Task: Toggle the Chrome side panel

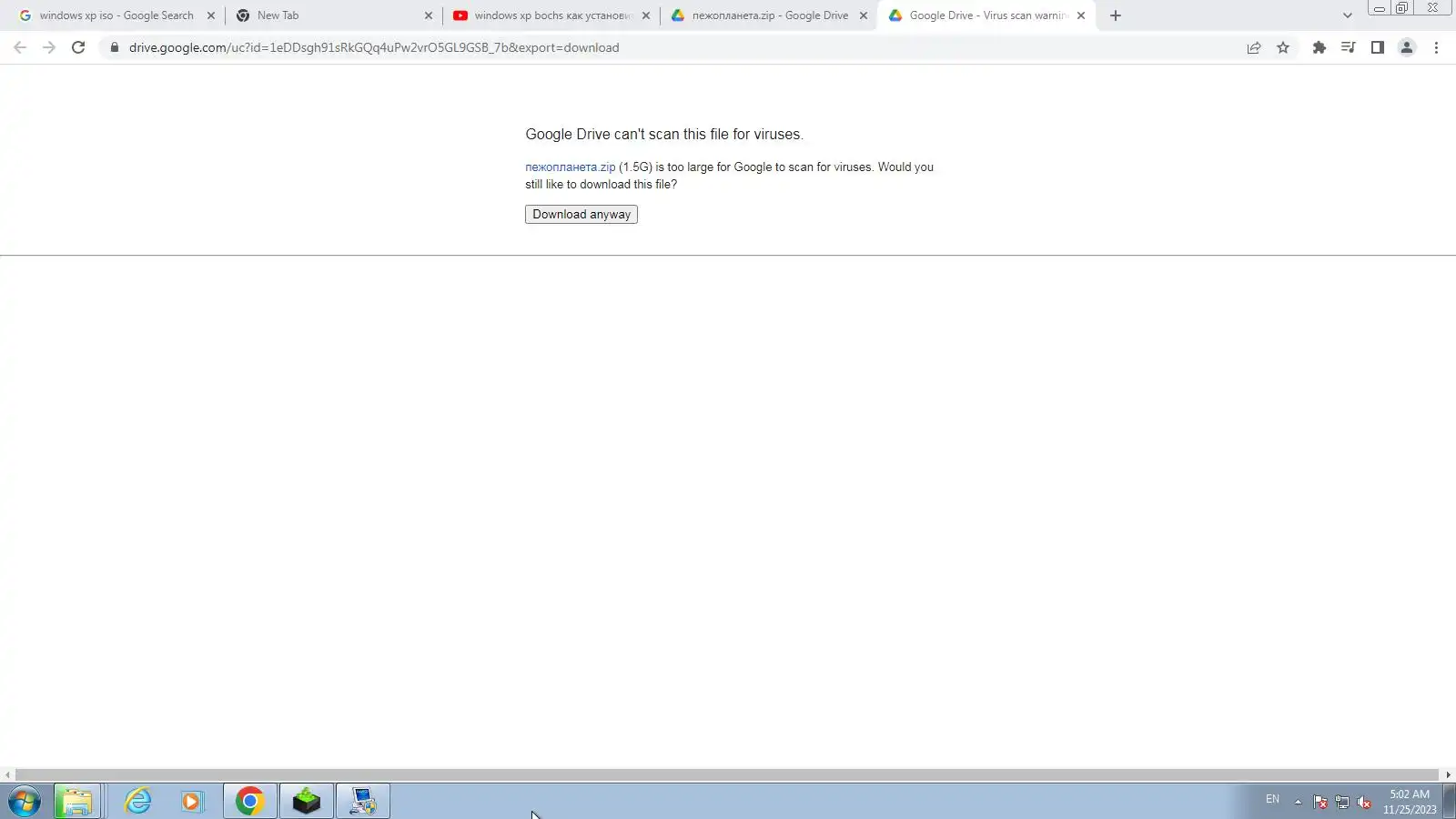Action: pyautogui.click(x=1378, y=47)
